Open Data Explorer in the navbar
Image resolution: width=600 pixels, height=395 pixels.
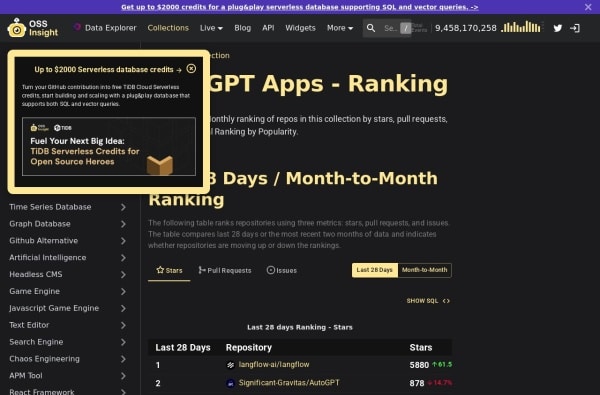[x=105, y=28]
